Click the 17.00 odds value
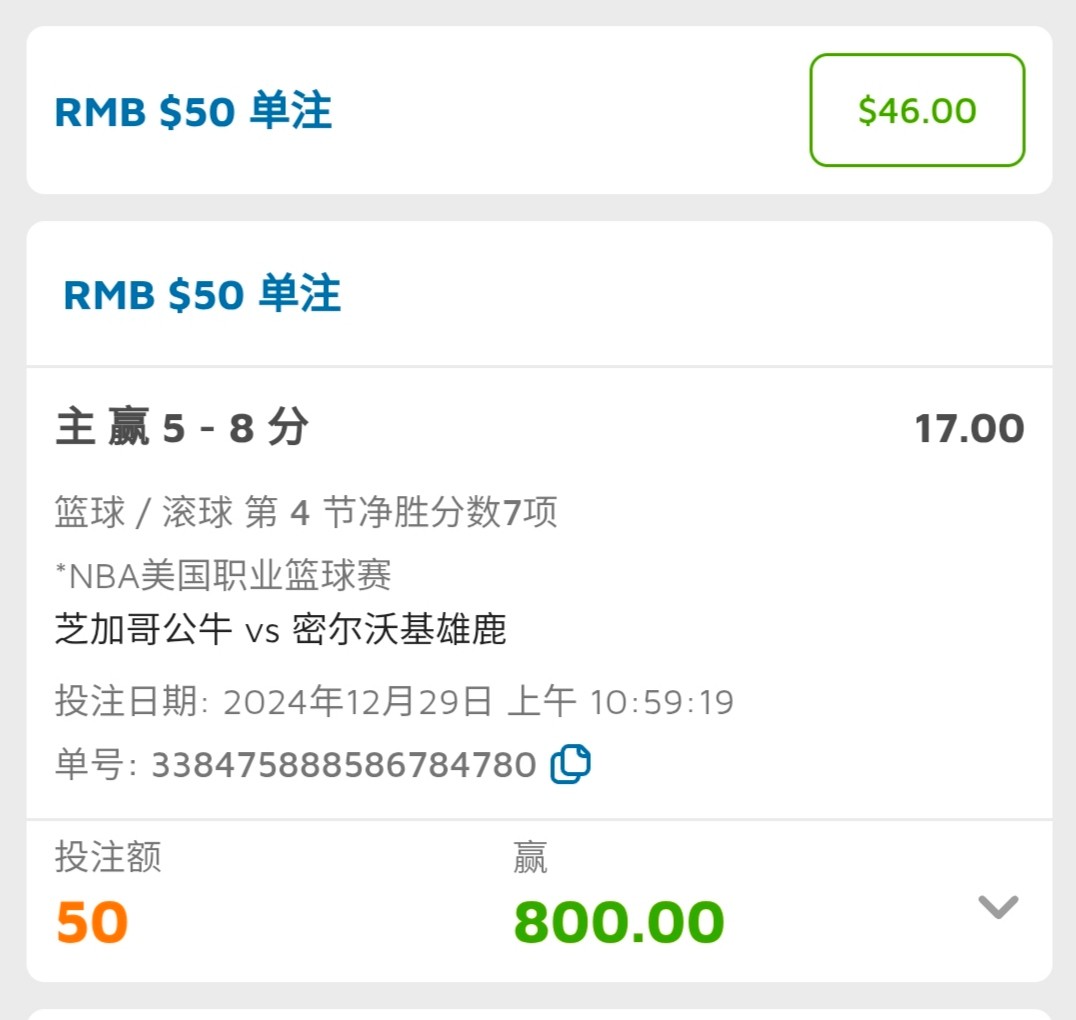Screen dimensions: 1076x1020 point(969,429)
